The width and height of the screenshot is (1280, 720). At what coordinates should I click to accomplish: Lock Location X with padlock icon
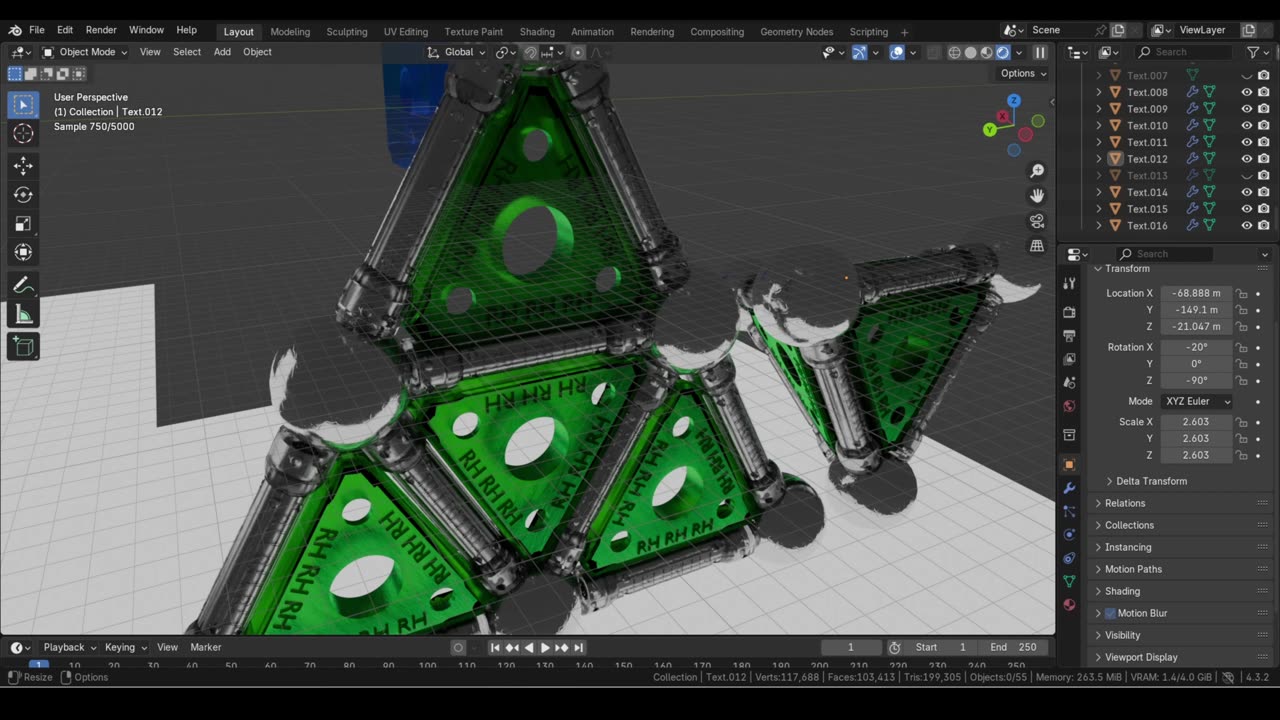click(x=1242, y=293)
